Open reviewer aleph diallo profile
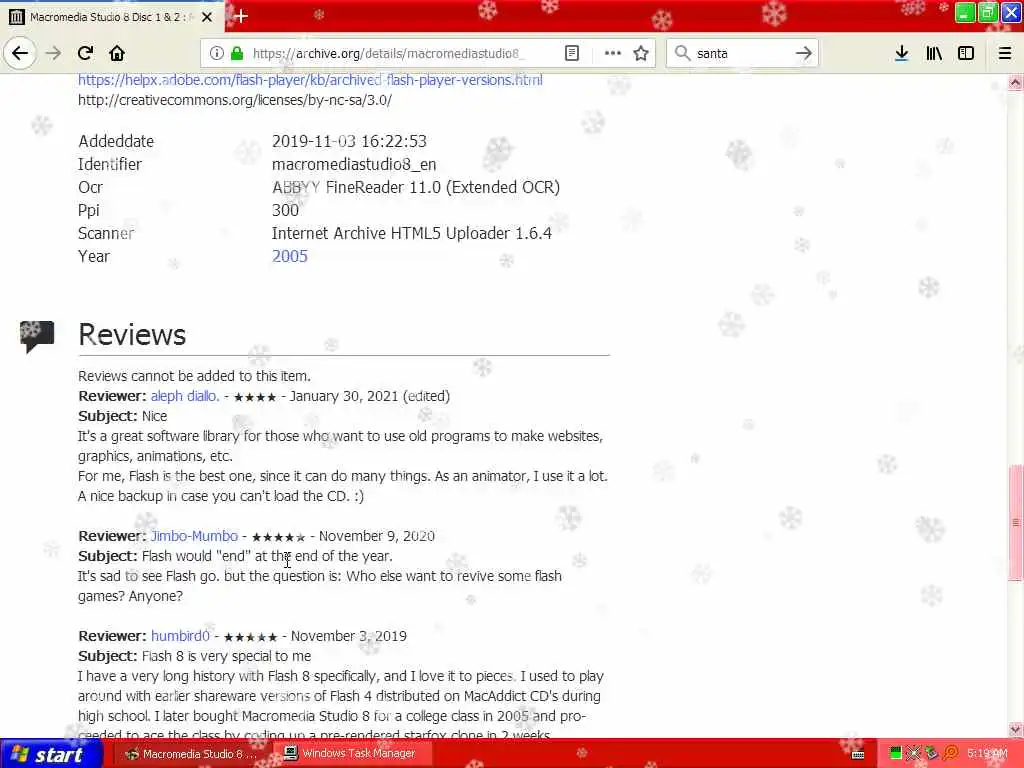The width and height of the screenshot is (1024, 768). (x=185, y=396)
